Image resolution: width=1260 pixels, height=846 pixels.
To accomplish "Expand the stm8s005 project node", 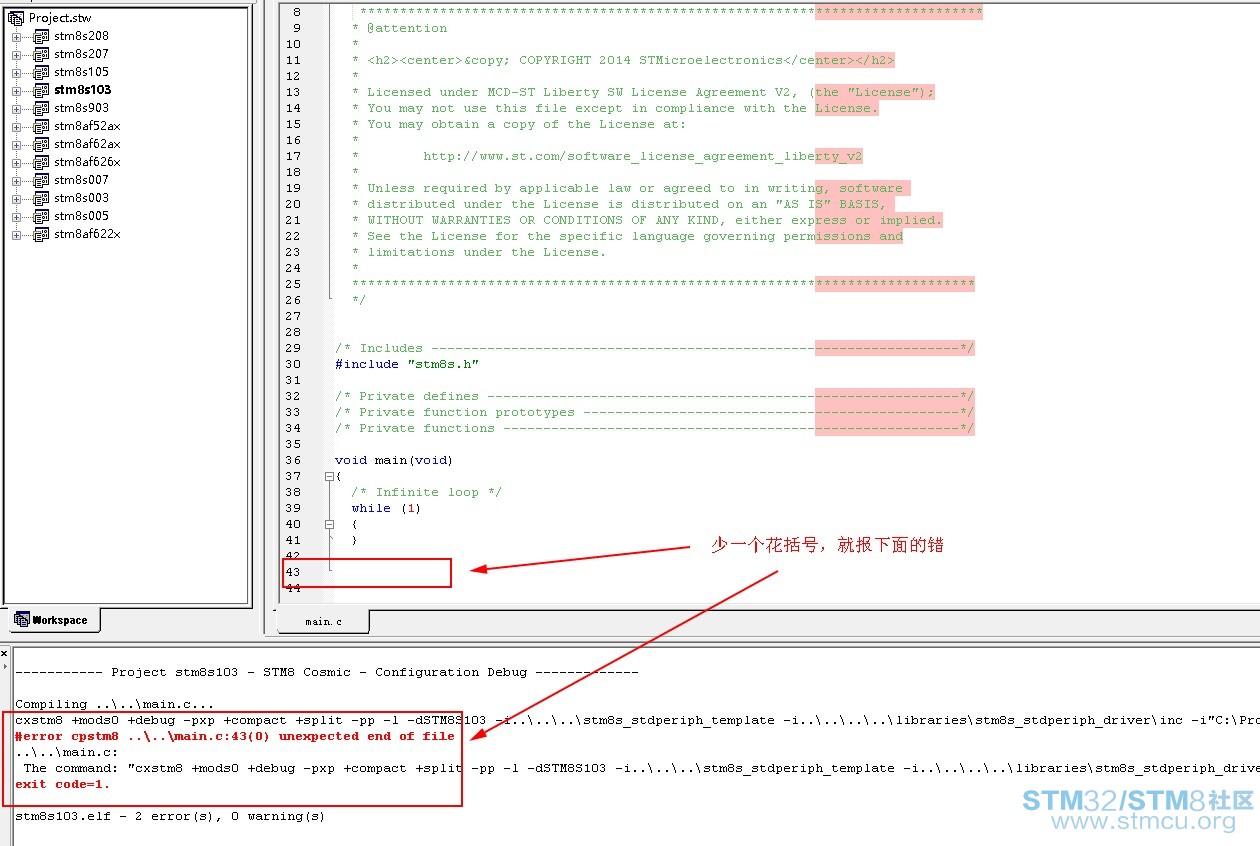I will [x=16, y=217].
